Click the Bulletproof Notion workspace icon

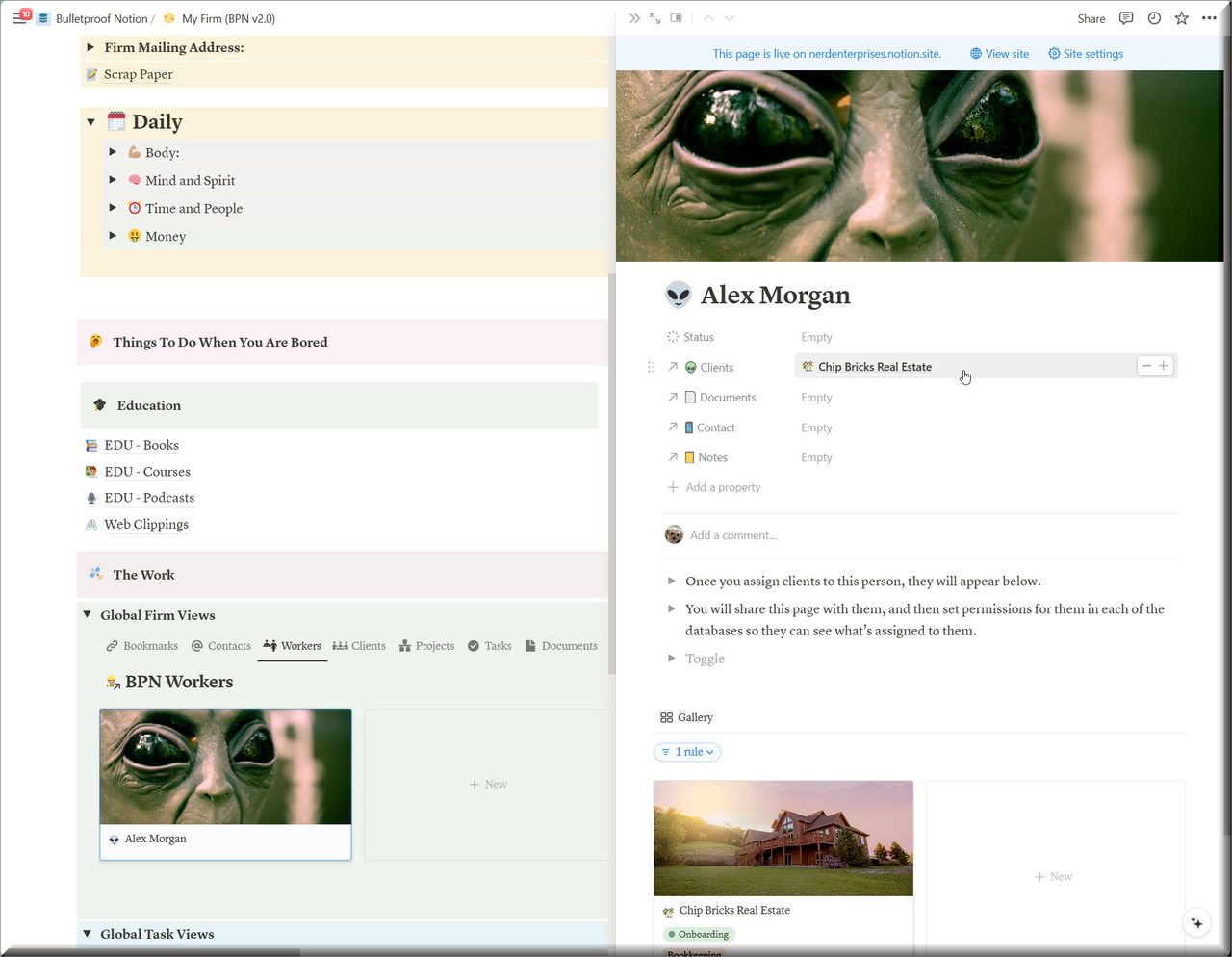click(x=43, y=18)
